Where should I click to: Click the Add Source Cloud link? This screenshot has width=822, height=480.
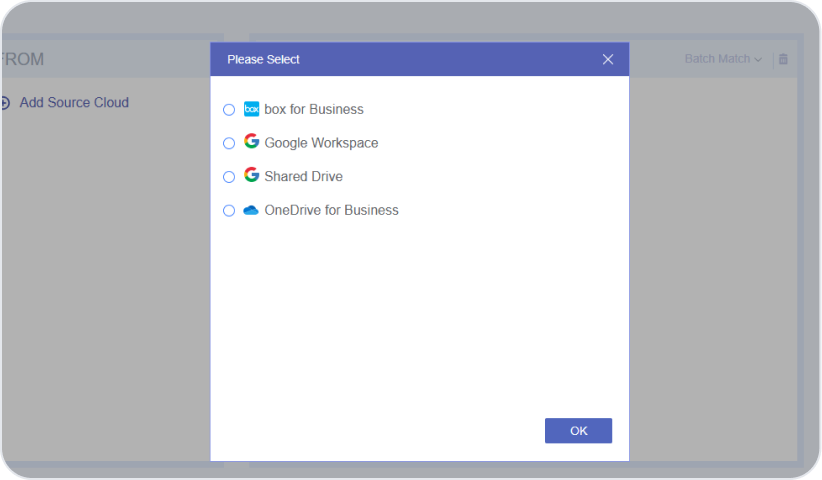(74, 102)
